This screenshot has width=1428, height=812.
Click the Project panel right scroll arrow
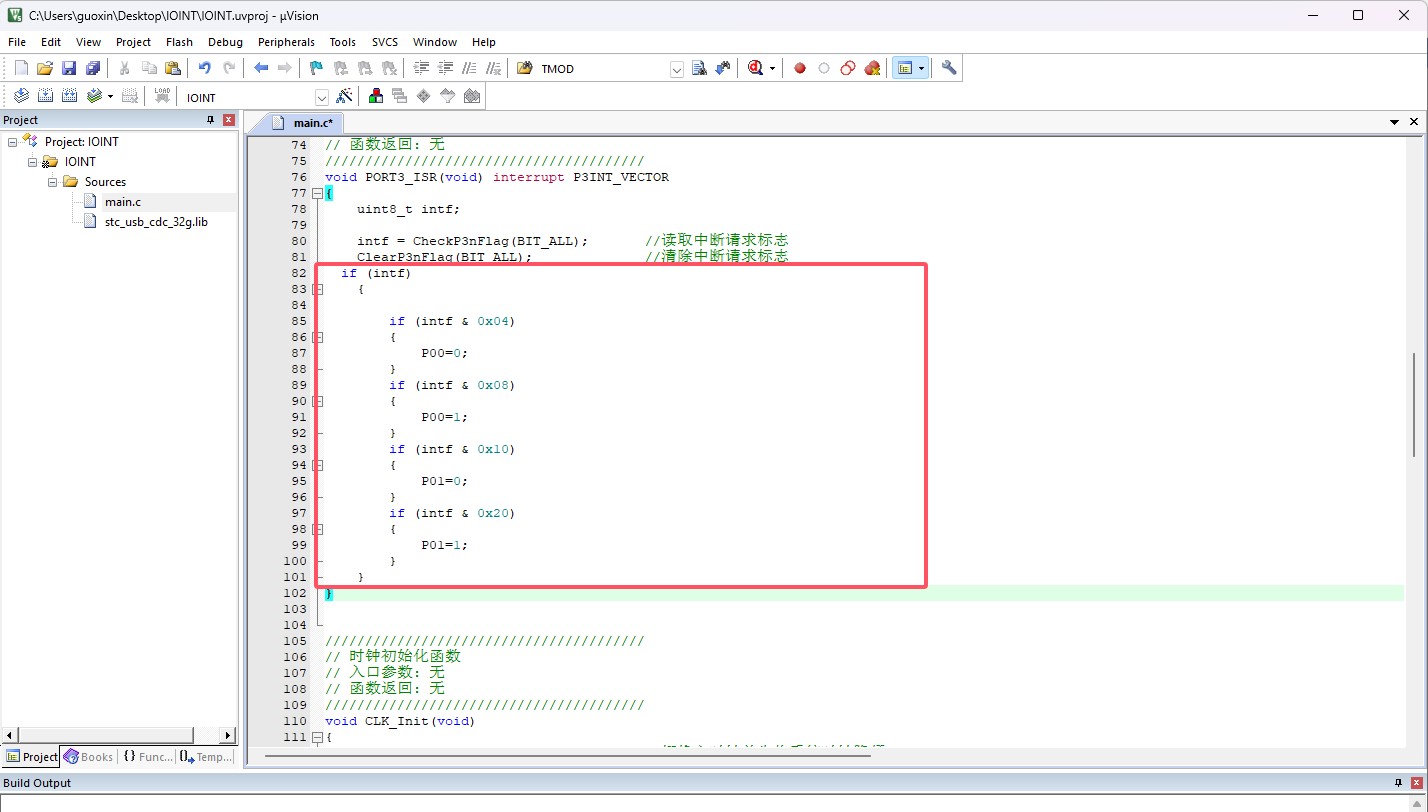[227, 735]
